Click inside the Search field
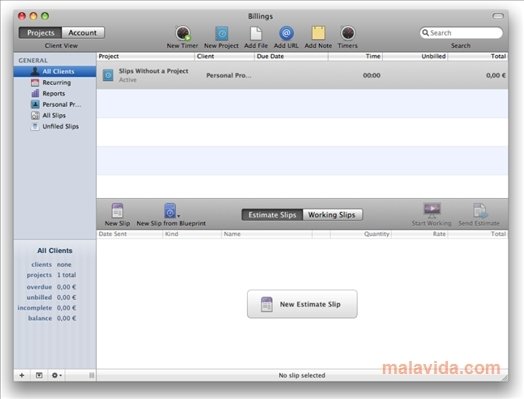Screen dimensions: 524x399 (x=461, y=33)
